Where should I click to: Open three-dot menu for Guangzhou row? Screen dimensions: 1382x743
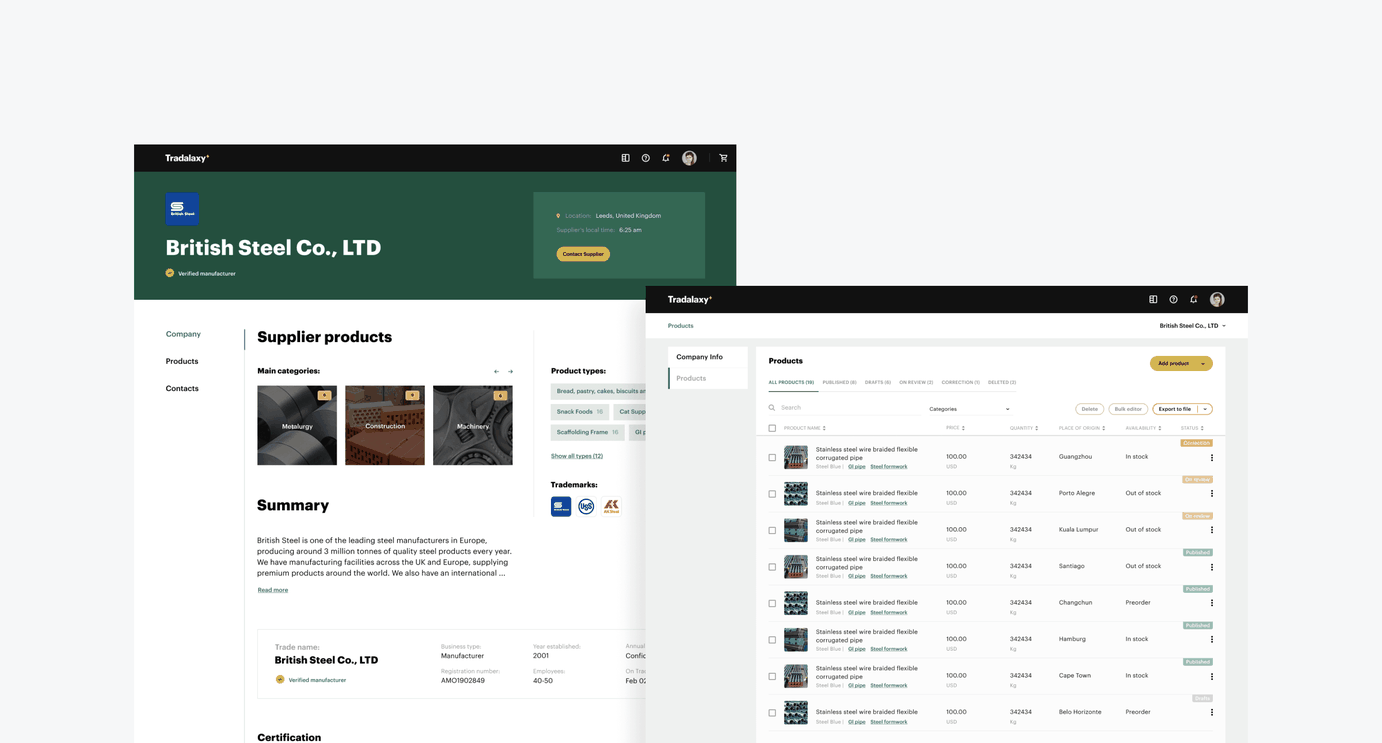coord(1212,457)
